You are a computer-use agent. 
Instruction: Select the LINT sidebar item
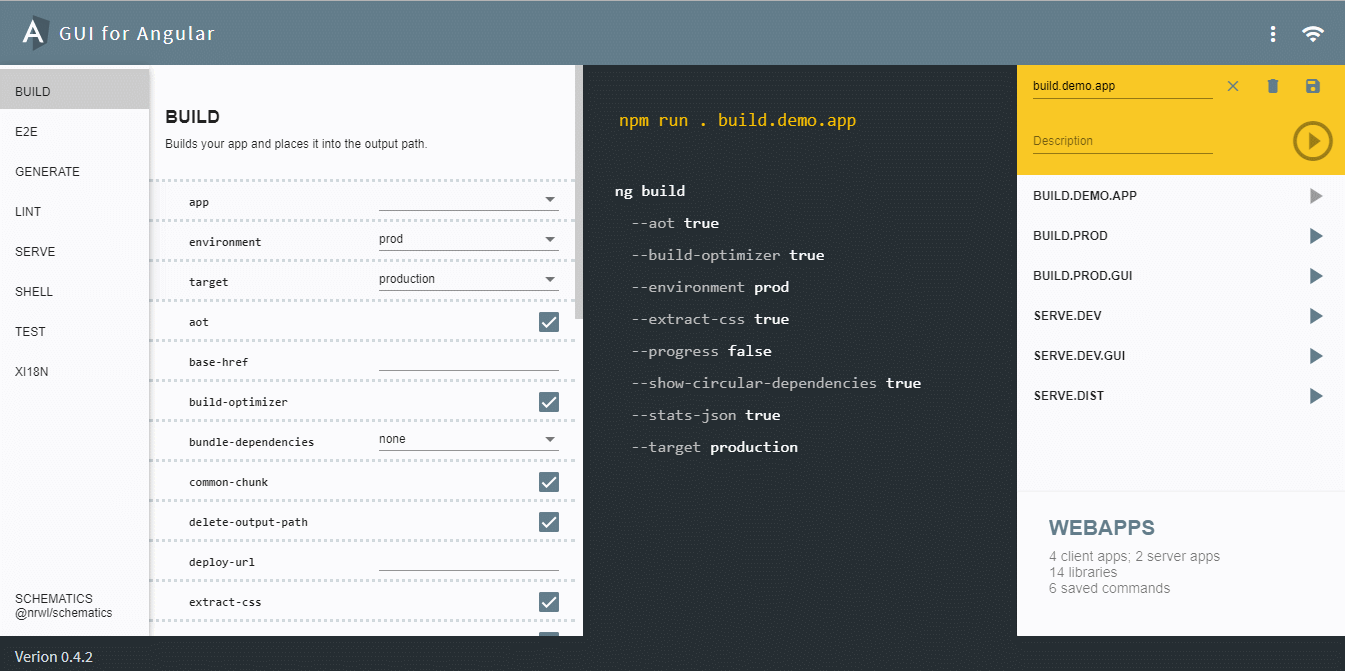75,211
